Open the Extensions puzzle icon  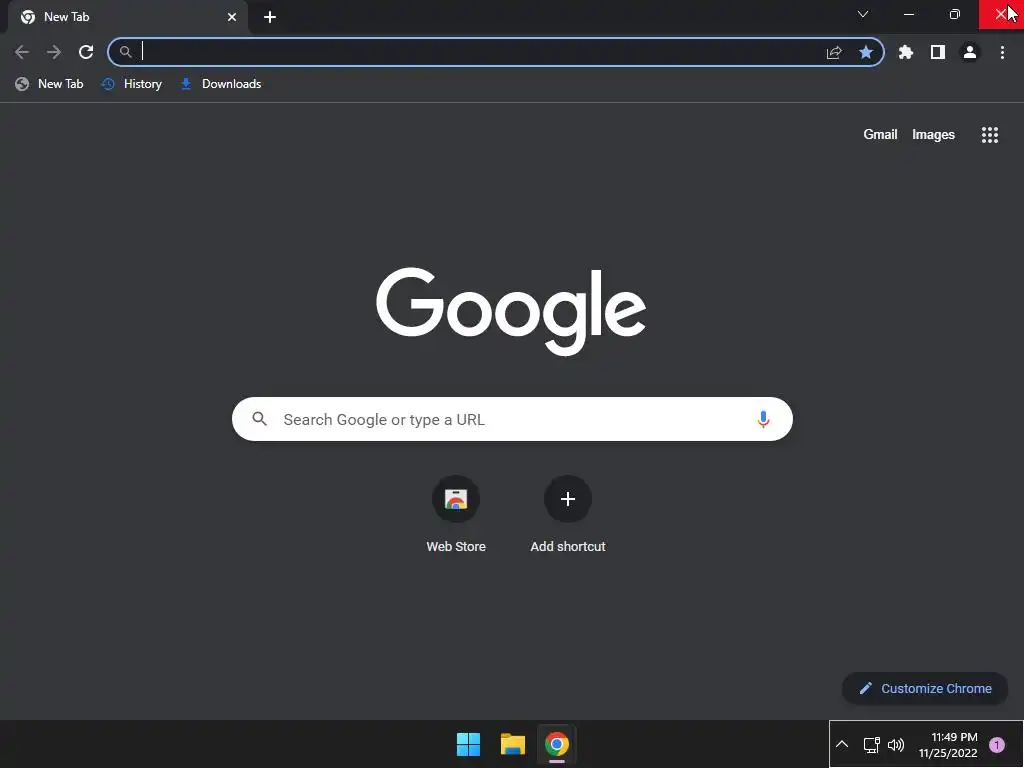(906, 52)
